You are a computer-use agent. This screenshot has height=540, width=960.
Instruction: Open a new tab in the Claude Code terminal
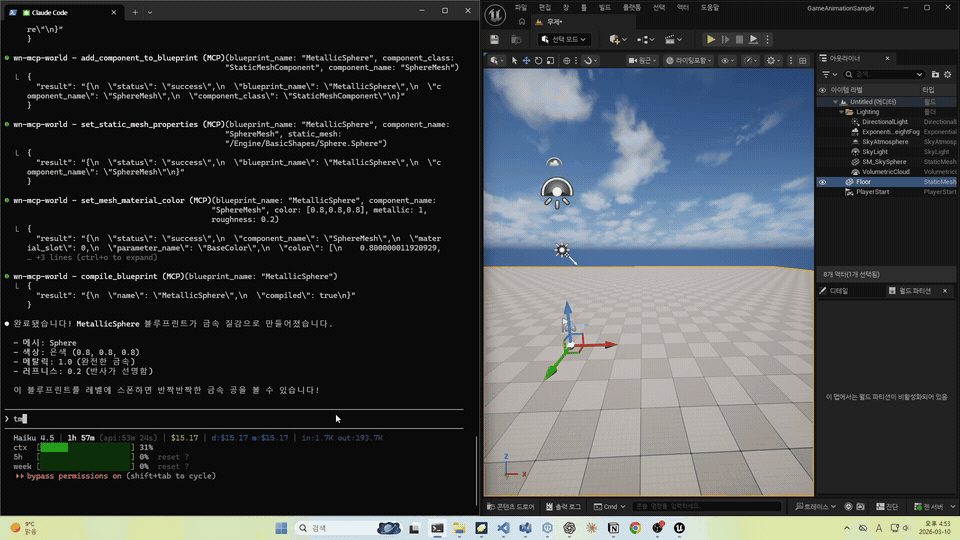[x=135, y=12]
